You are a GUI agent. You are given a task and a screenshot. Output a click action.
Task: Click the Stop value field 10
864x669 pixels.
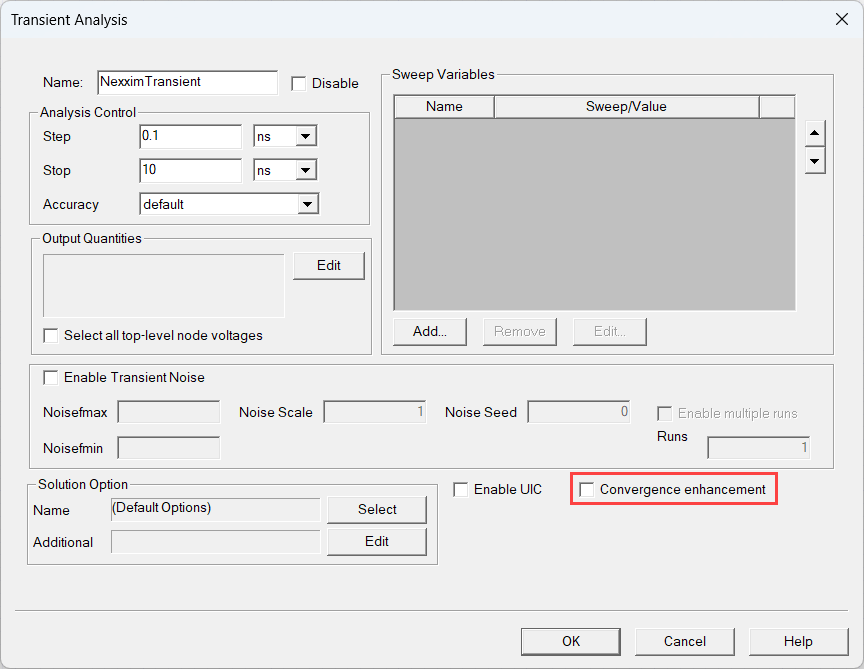coord(191,170)
